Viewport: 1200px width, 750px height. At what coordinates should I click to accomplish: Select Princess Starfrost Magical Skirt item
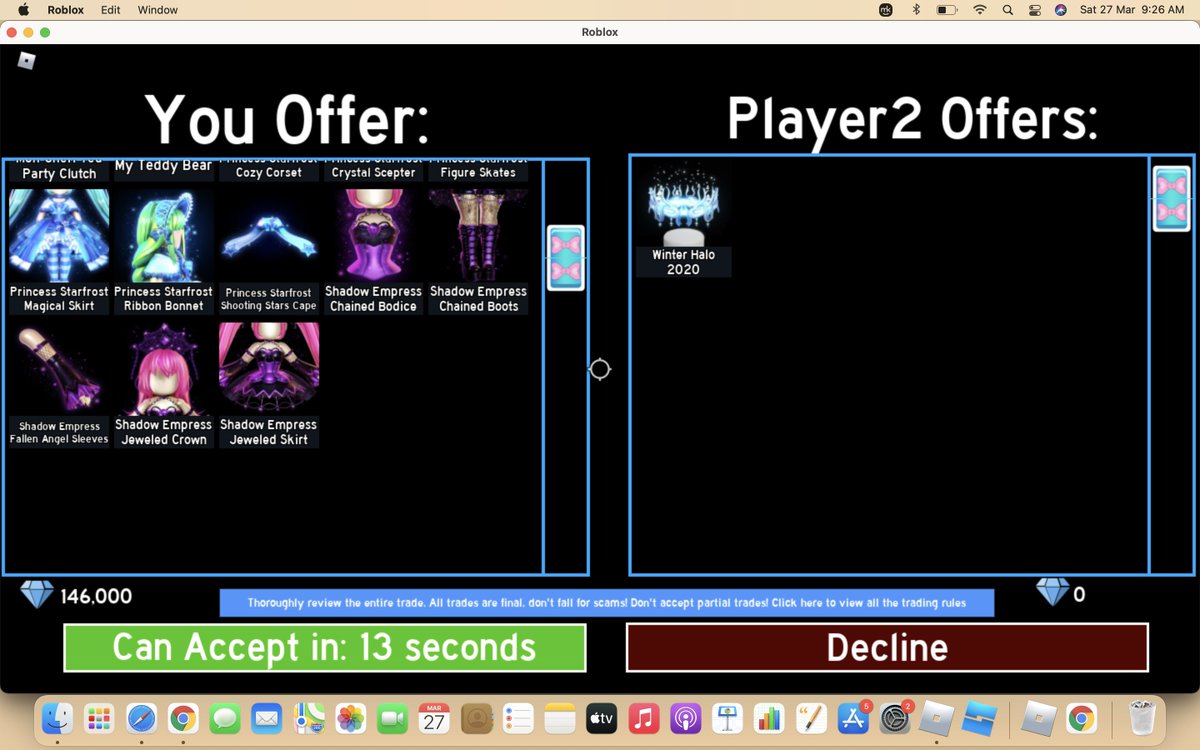click(59, 251)
